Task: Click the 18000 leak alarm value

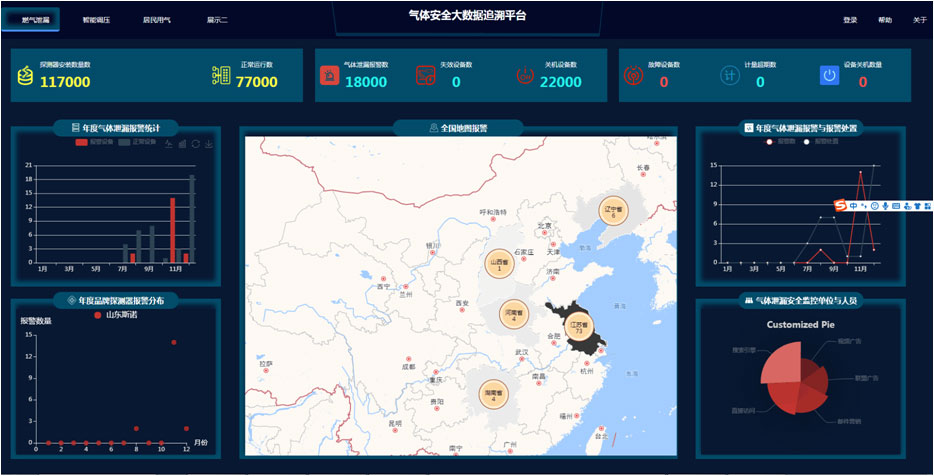Action: pyautogui.click(x=366, y=82)
